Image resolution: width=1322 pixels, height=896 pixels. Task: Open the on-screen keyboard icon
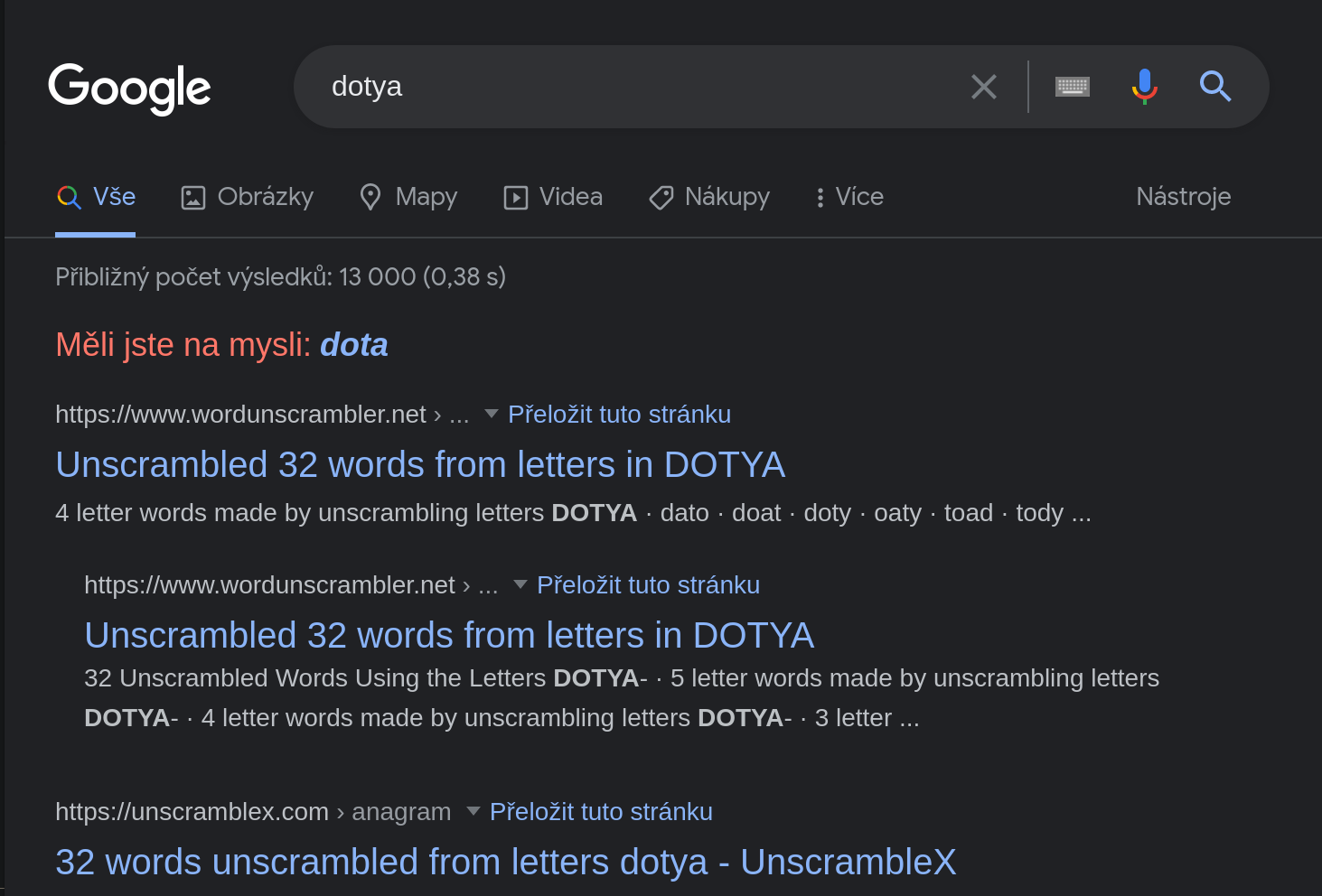[1072, 87]
